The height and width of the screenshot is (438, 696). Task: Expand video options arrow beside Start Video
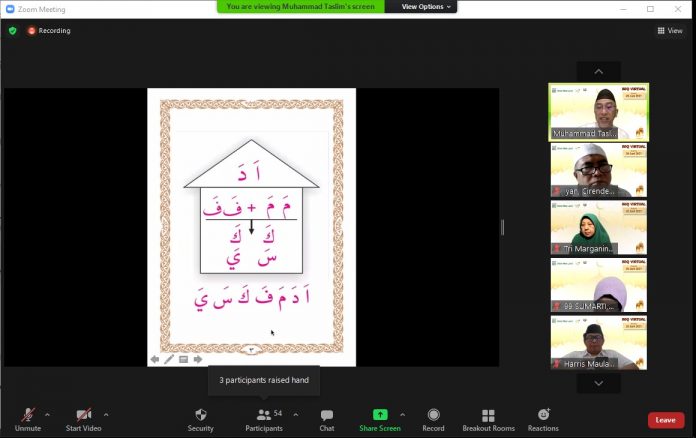pyautogui.click(x=106, y=414)
